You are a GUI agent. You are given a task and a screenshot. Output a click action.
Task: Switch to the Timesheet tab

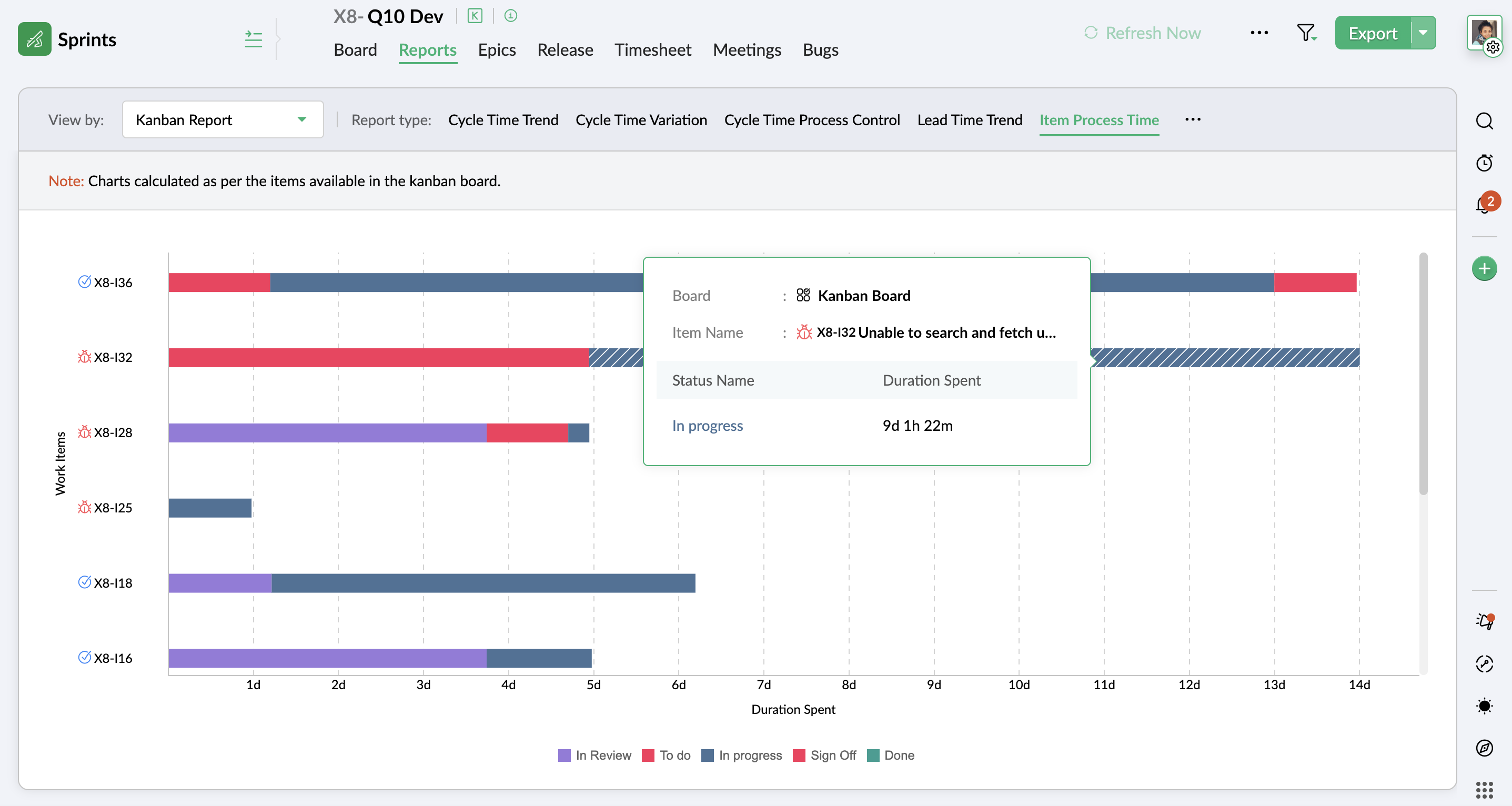click(x=653, y=50)
